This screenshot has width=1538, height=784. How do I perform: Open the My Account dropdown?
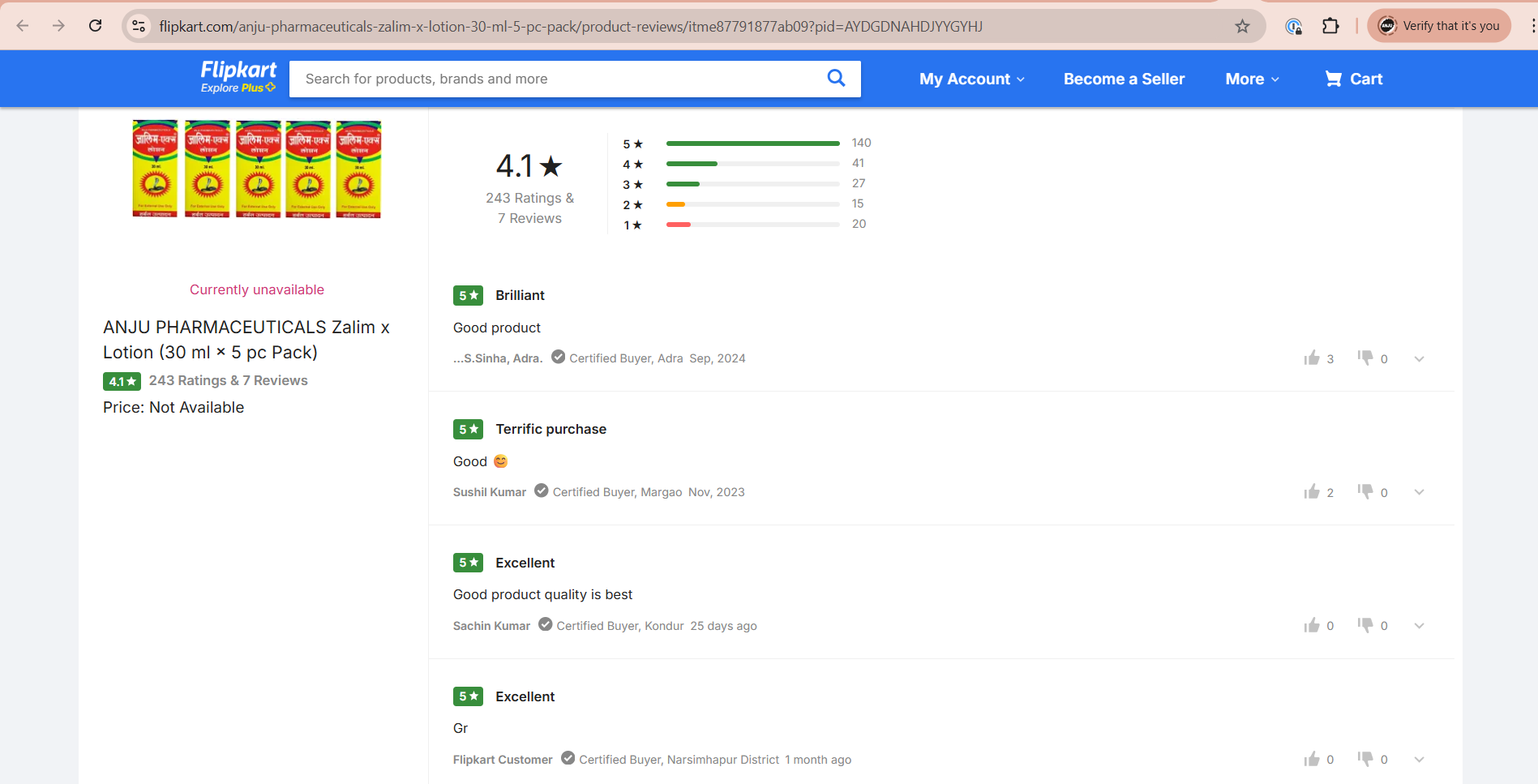tap(971, 79)
